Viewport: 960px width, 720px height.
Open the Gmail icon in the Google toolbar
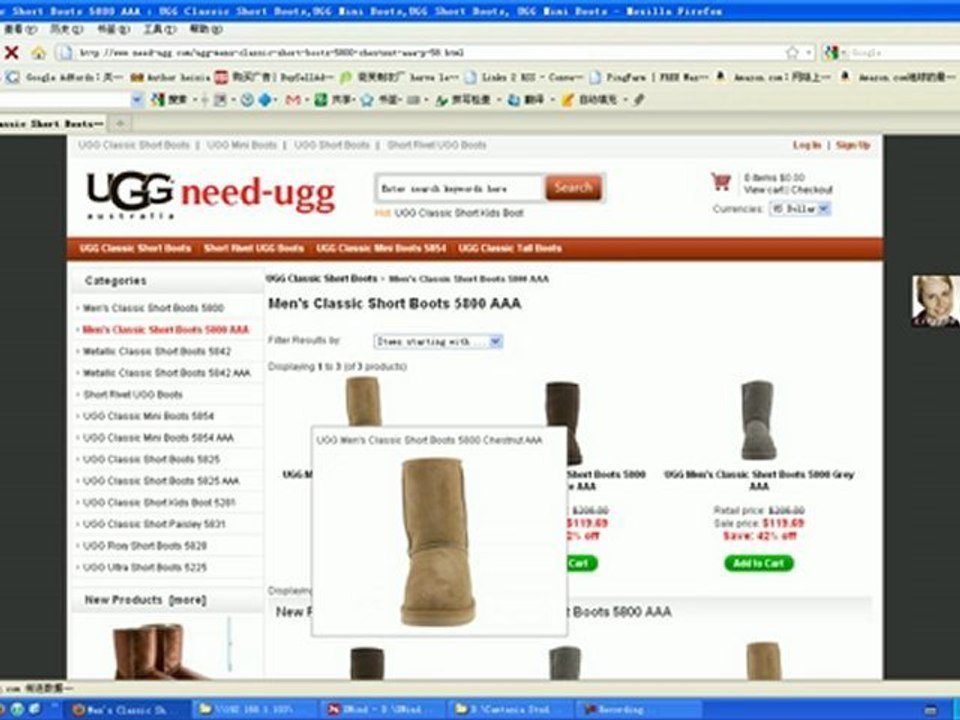(x=293, y=100)
